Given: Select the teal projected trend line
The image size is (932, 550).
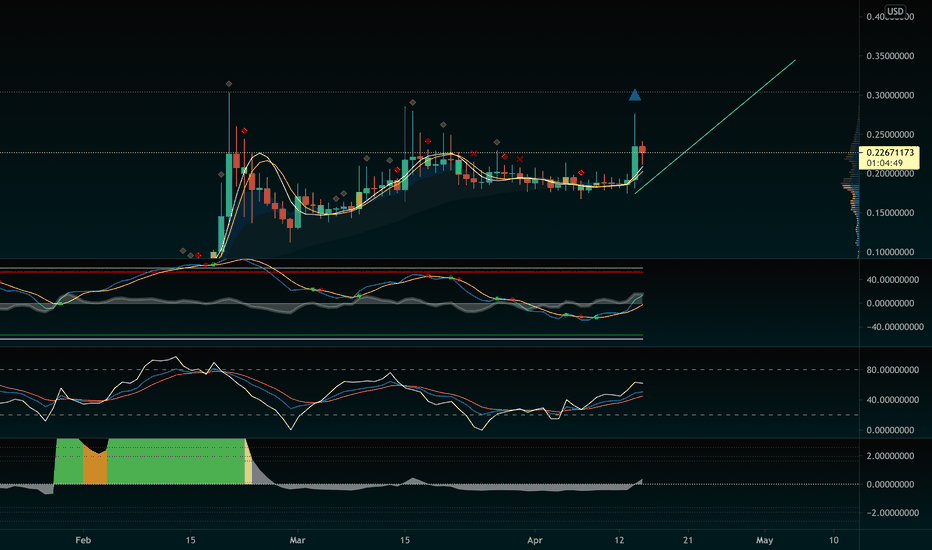Looking at the screenshot, I should point(715,127).
